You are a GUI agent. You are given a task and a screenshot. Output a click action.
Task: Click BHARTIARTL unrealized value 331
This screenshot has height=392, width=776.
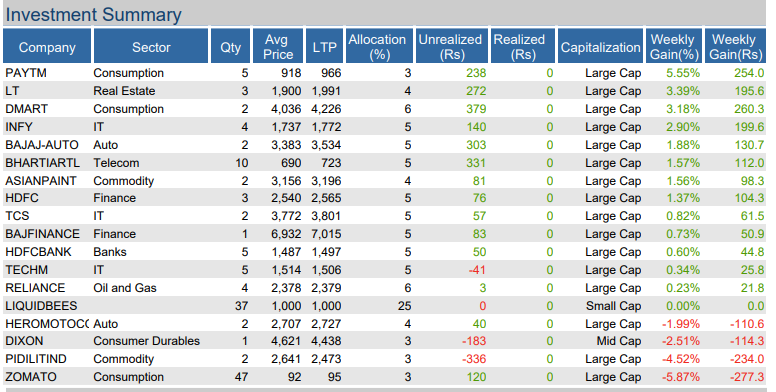click(476, 163)
